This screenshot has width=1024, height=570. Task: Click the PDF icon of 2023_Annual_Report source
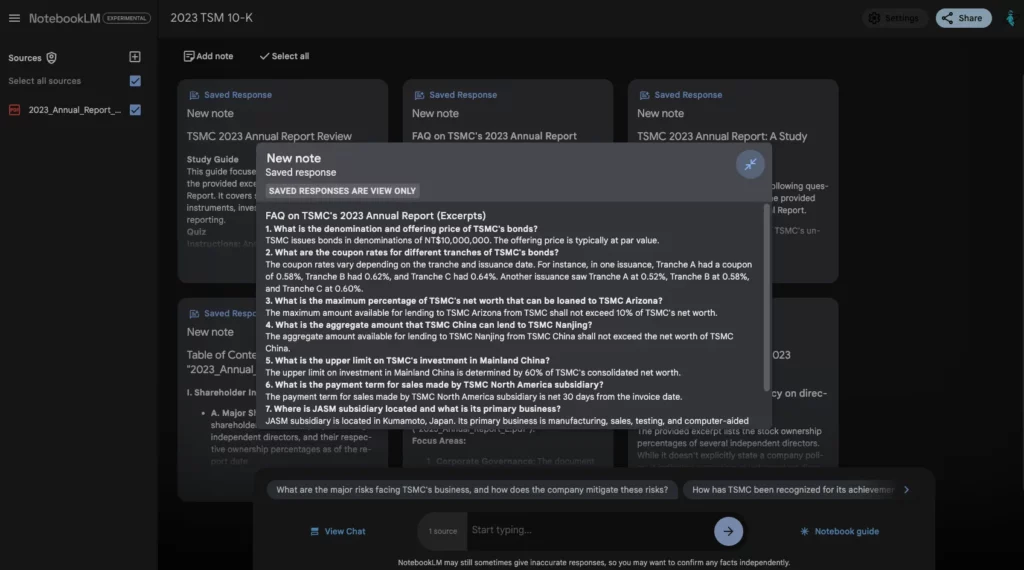(x=14, y=110)
